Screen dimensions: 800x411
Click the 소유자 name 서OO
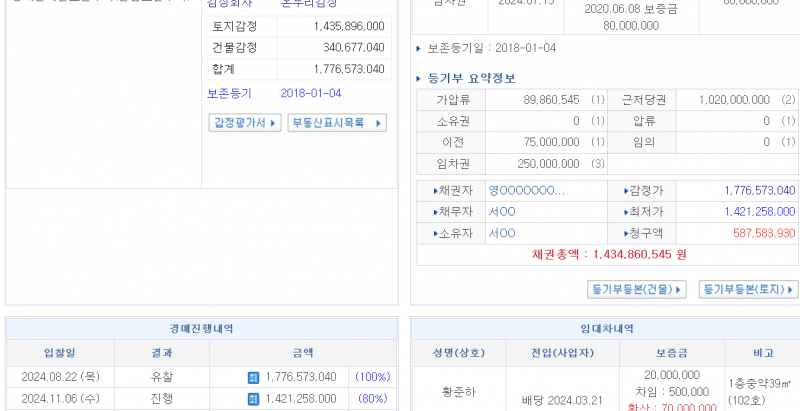coord(501,234)
